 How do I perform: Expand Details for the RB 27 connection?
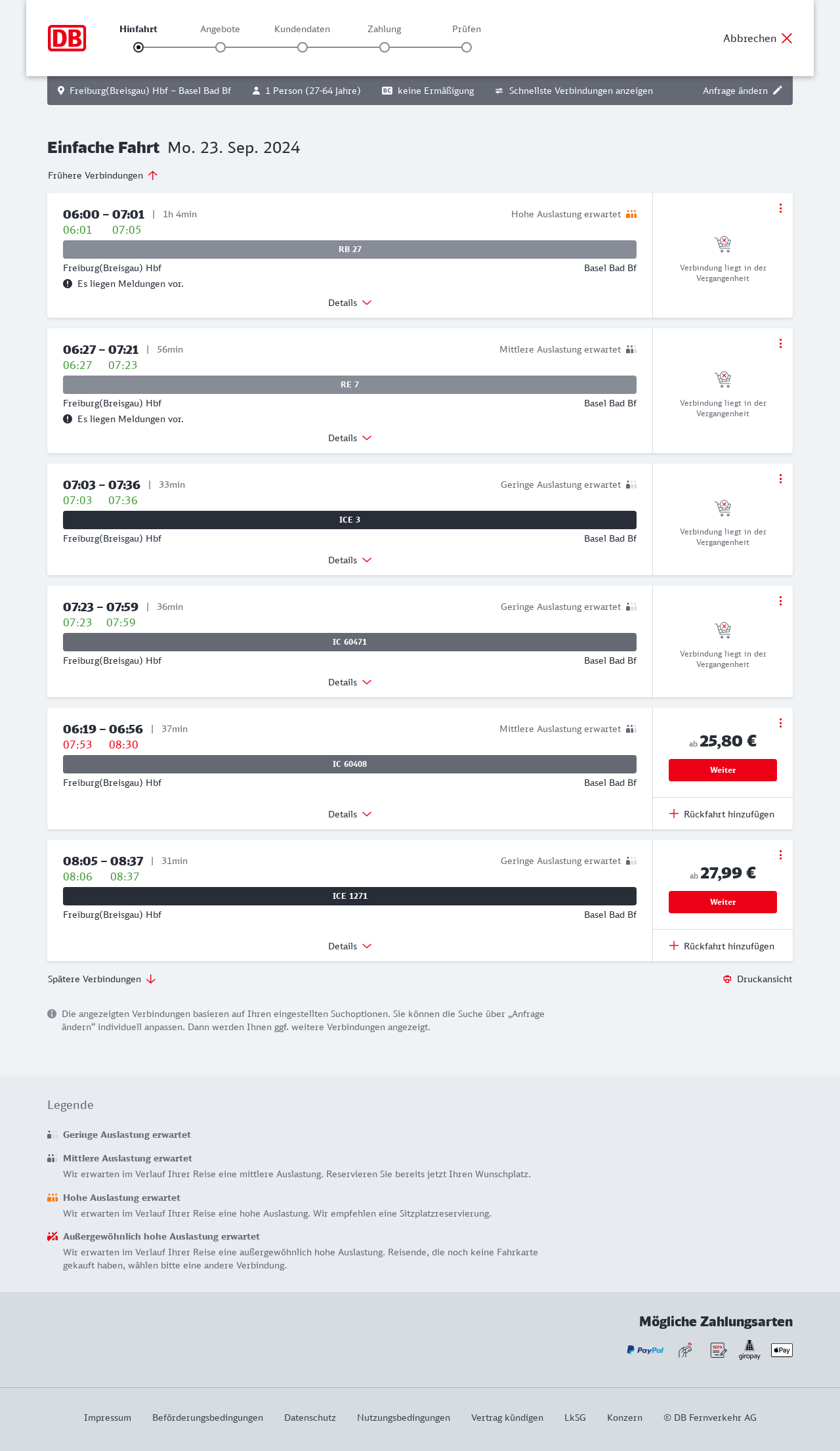point(350,303)
